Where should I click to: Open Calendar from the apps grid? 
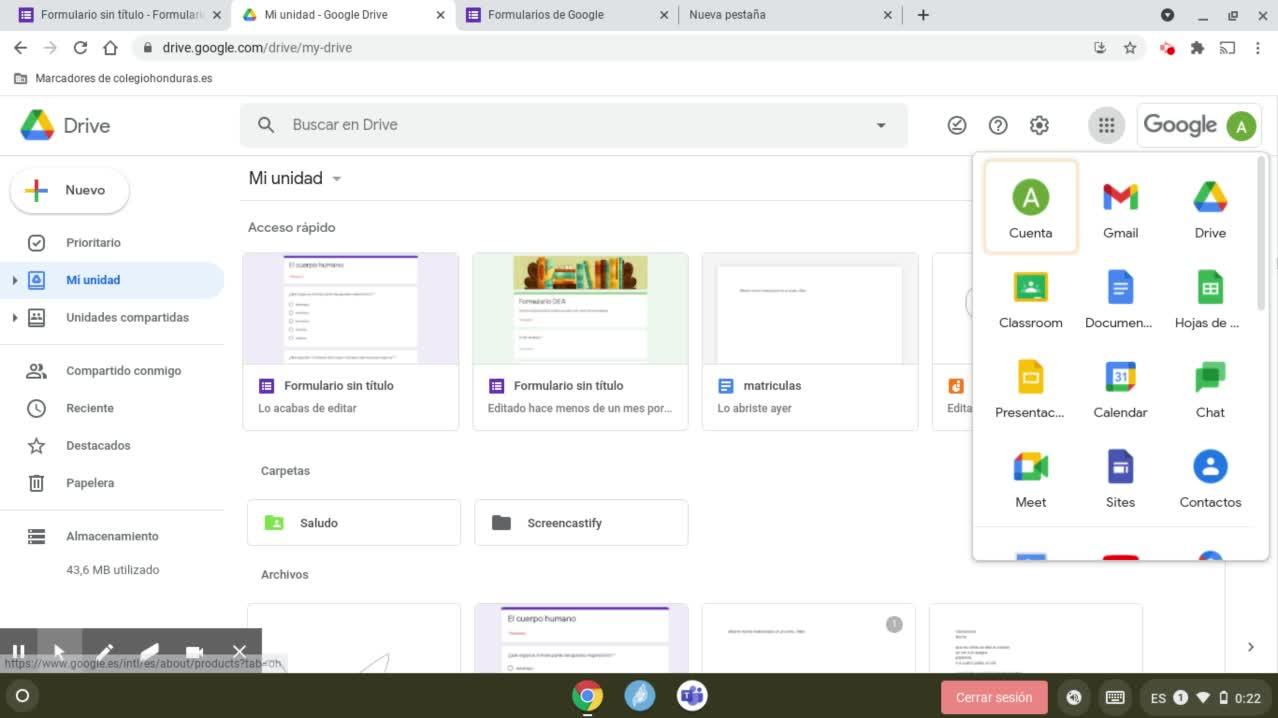coord(1120,388)
